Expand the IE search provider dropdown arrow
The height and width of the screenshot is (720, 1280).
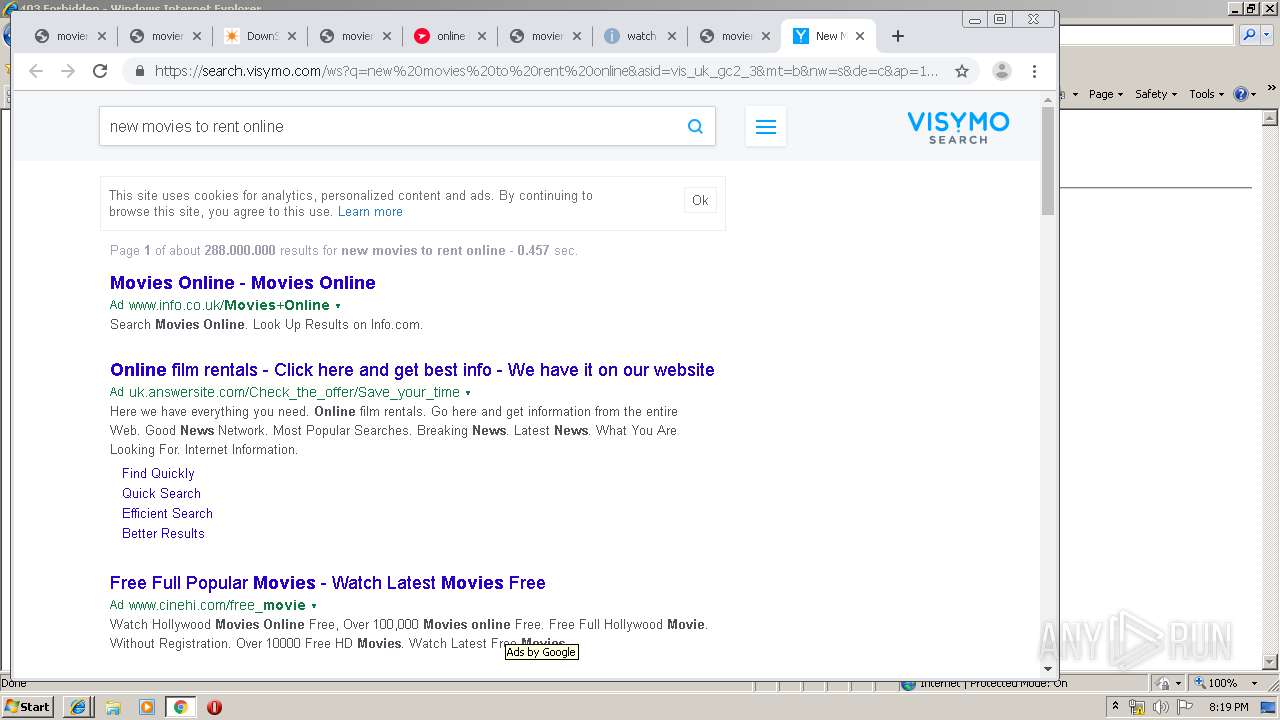1265,35
